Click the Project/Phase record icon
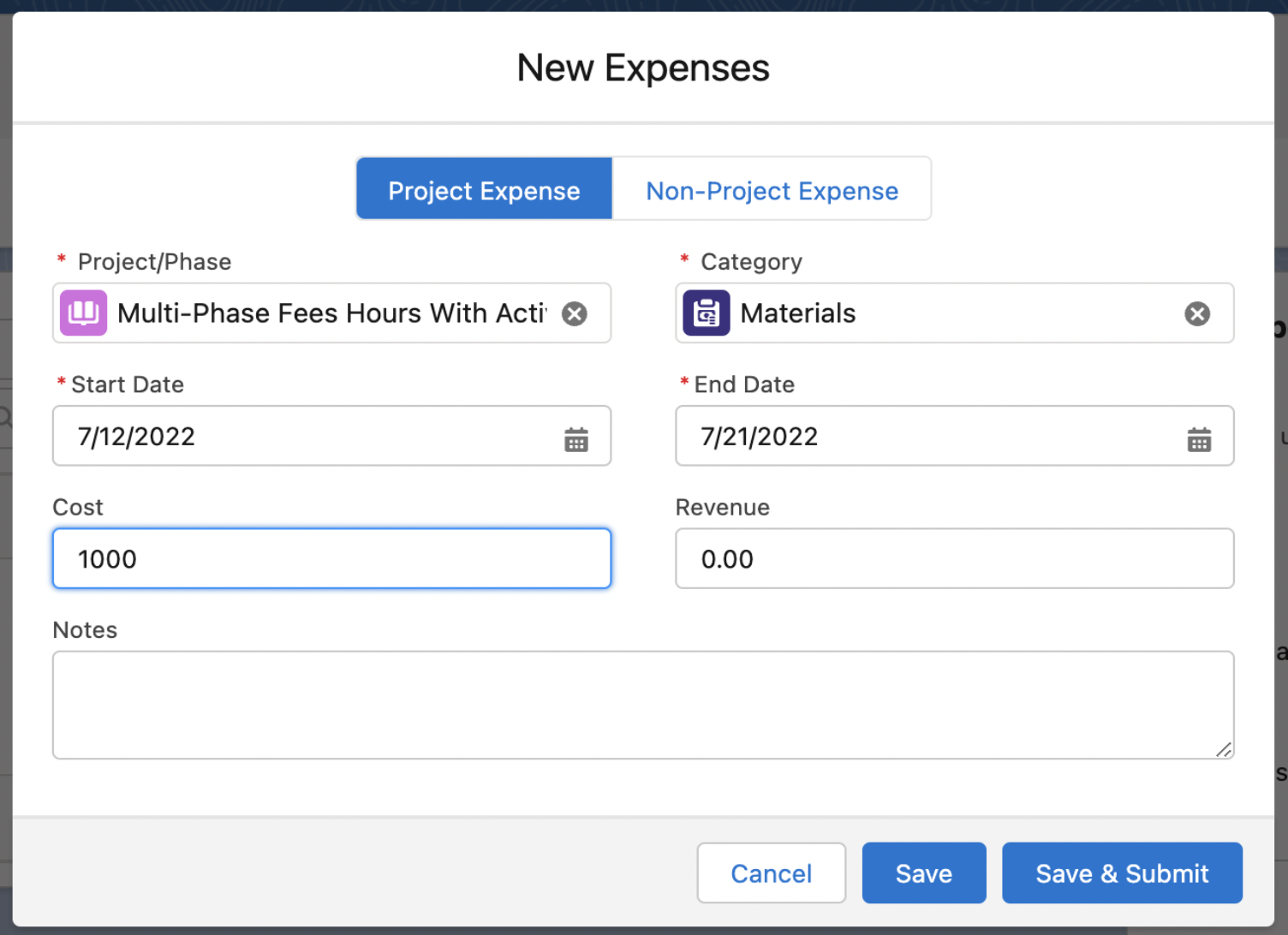 tap(83, 313)
